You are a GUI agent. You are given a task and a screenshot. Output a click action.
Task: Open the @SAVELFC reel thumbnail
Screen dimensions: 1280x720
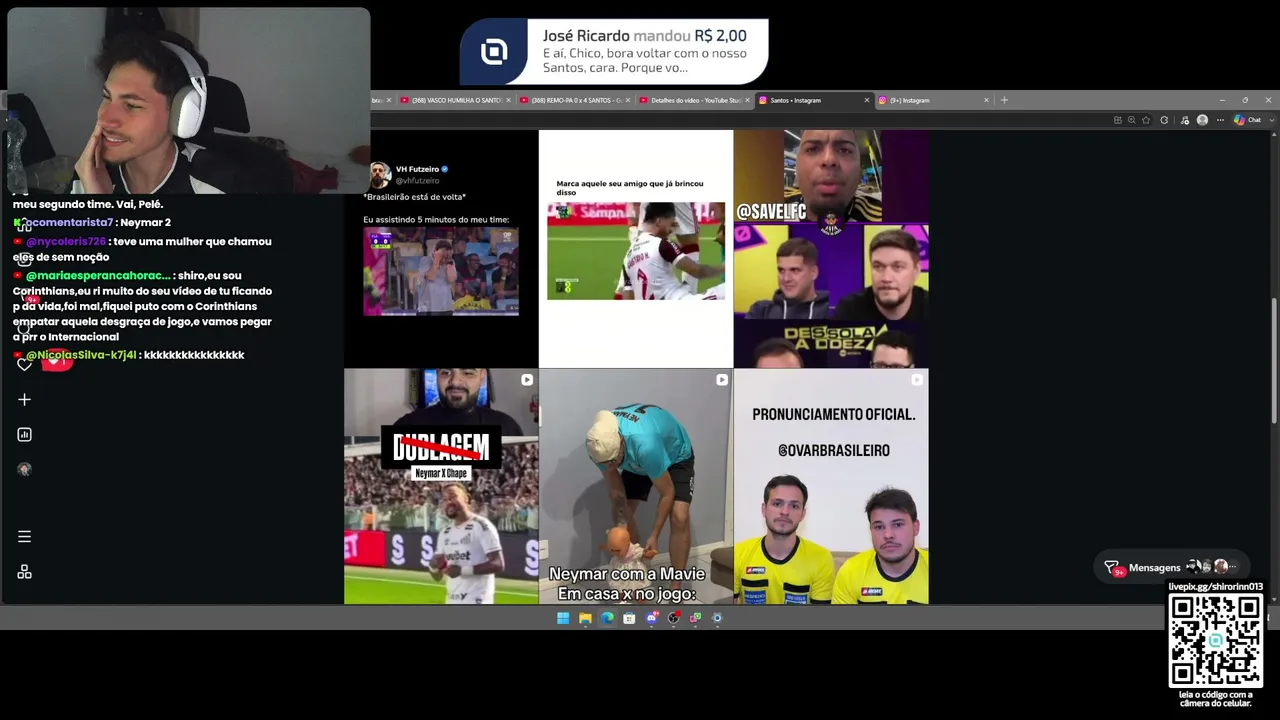coord(831,249)
